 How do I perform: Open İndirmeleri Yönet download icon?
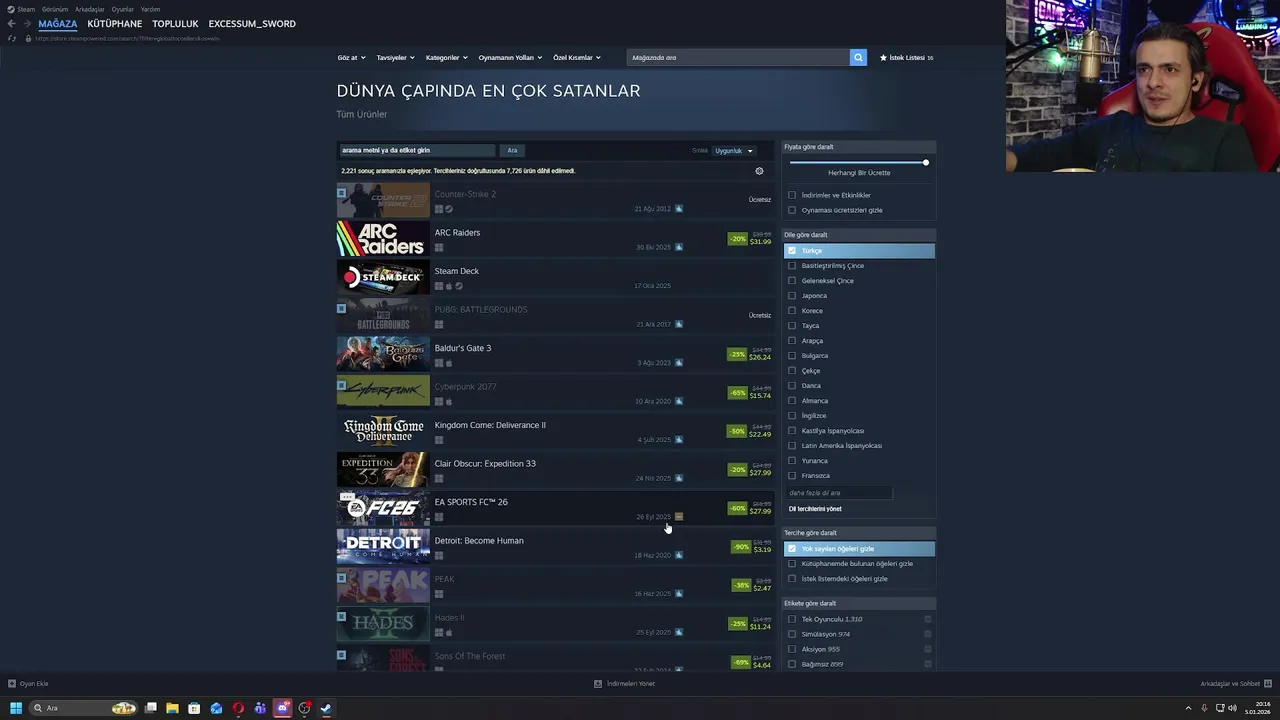[598, 684]
